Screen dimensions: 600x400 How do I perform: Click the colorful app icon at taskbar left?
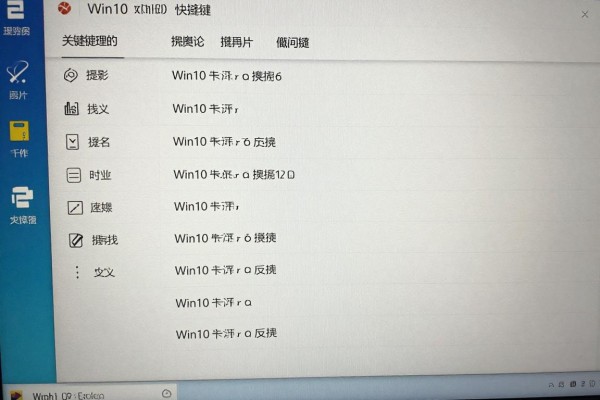tap(16, 395)
